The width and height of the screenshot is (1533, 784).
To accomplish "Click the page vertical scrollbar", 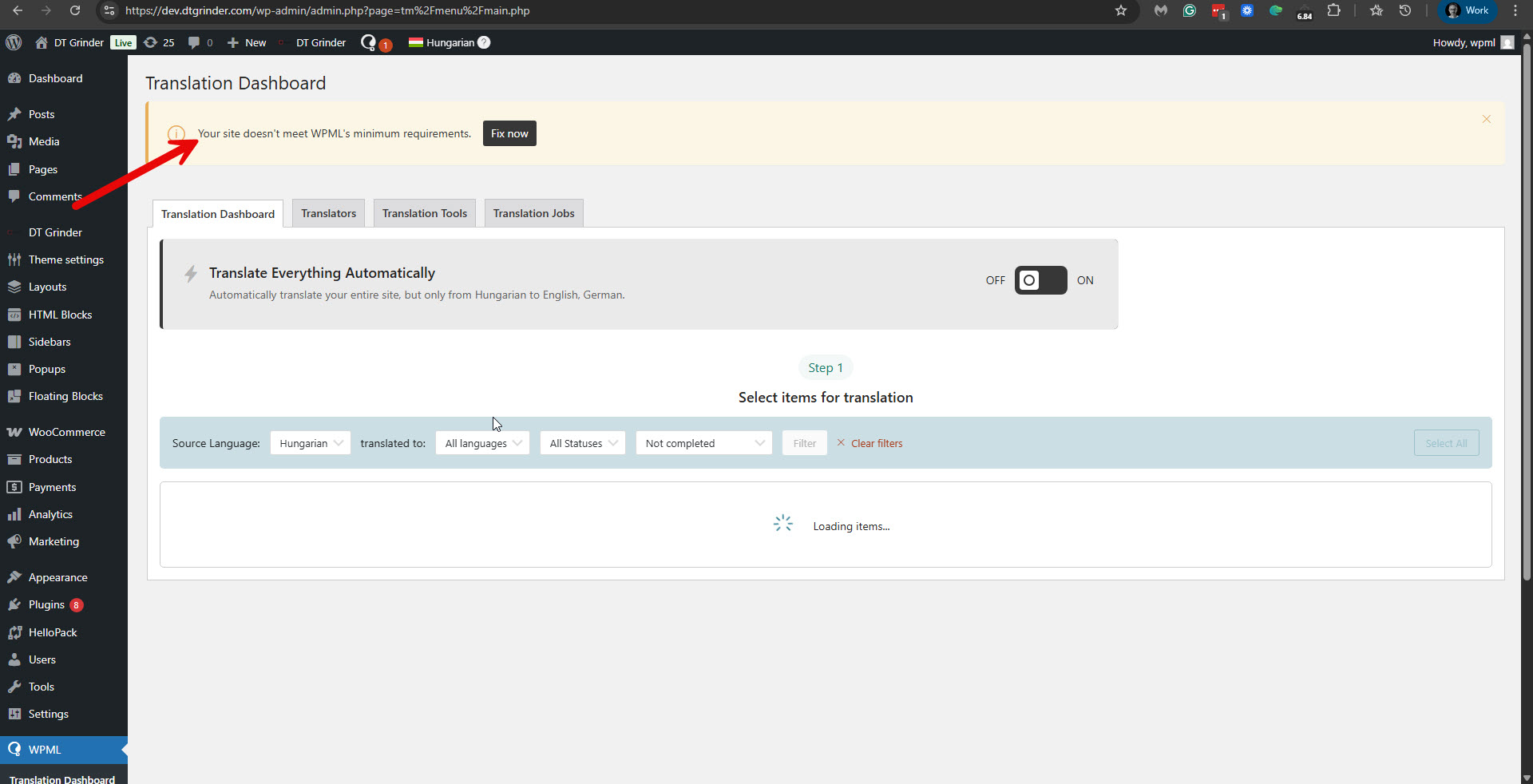I will pos(1527,311).
